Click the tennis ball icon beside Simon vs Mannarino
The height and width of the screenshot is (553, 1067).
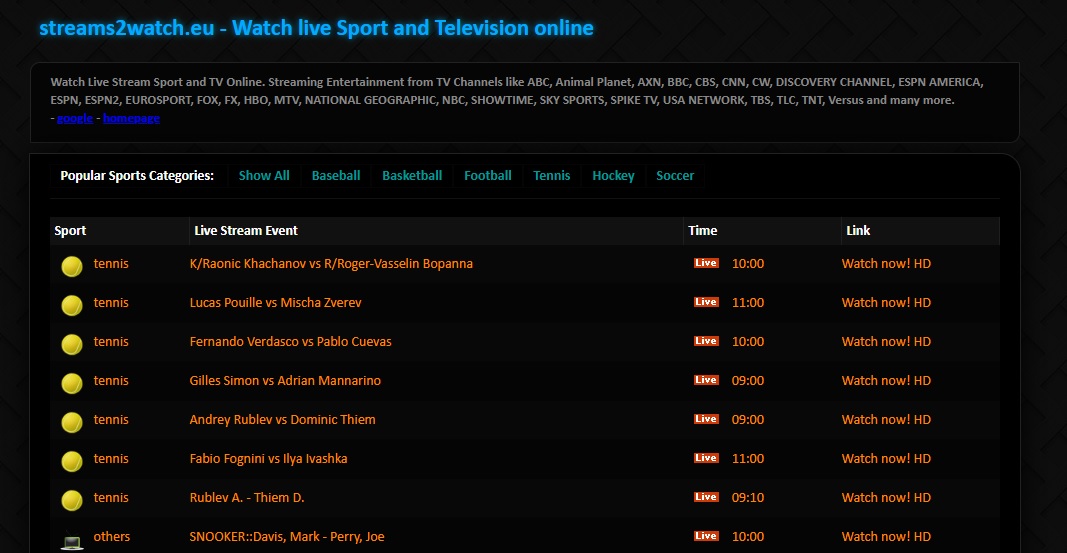click(x=72, y=383)
